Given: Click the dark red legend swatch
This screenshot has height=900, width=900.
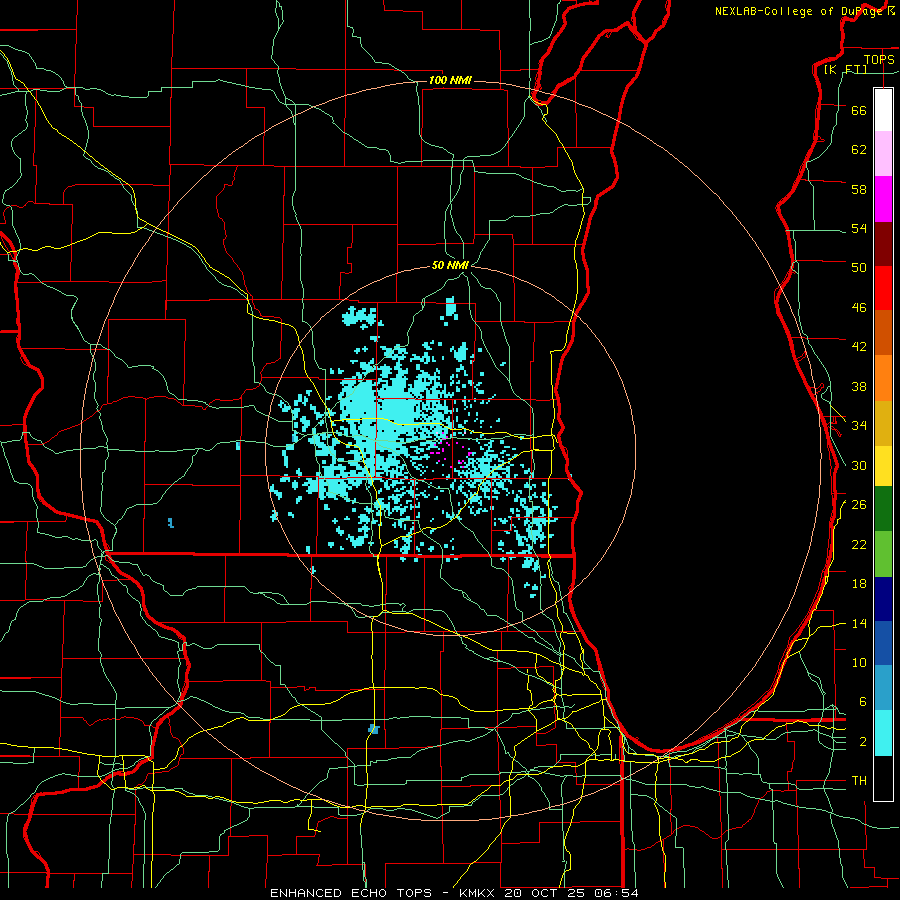Looking at the screenshot, I should (x=883, y=244).
